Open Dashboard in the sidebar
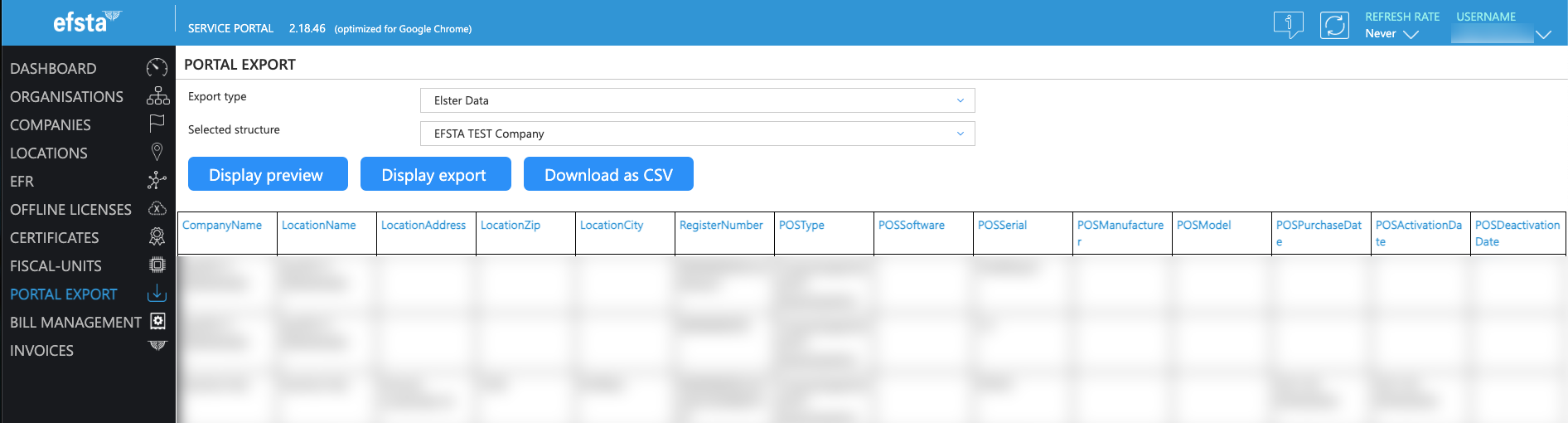Screen dimensions: 1568x423 tap(53, 68)
